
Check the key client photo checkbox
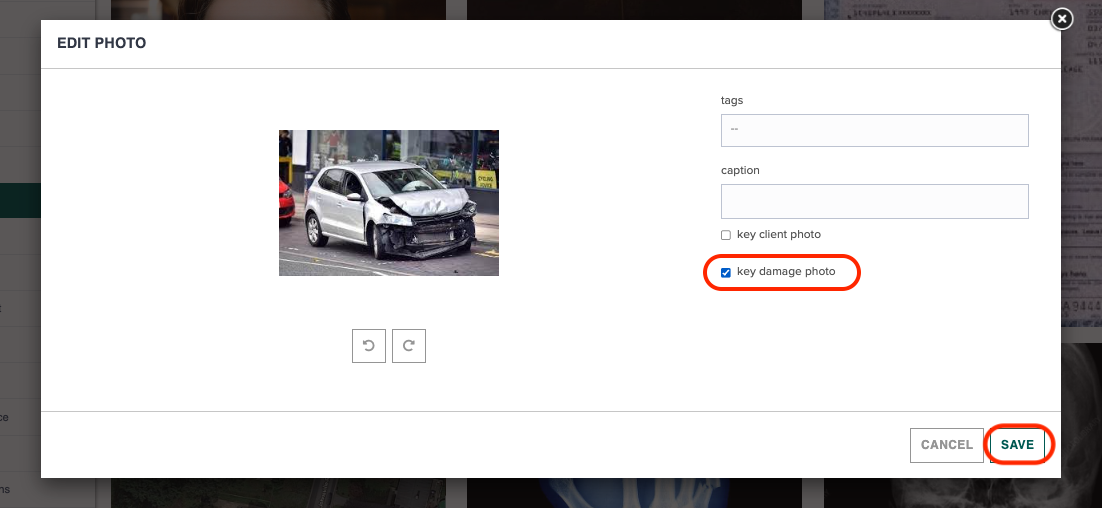(x=726, y=235)
